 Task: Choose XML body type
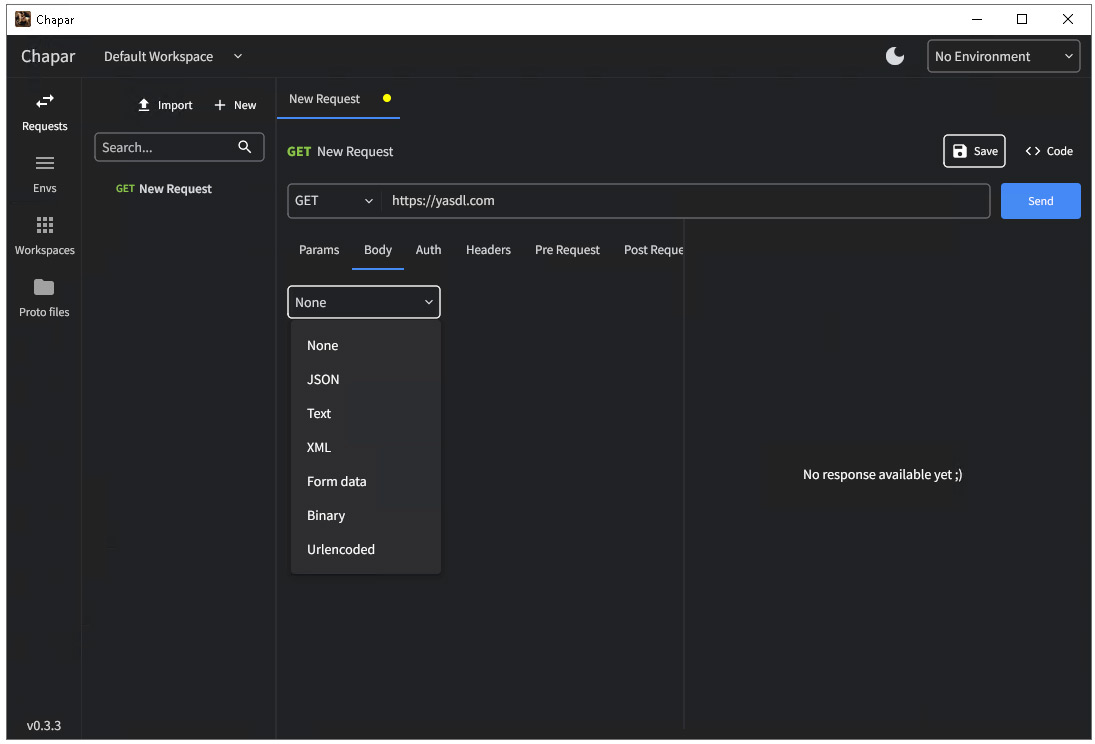click(x=365, y=448)
